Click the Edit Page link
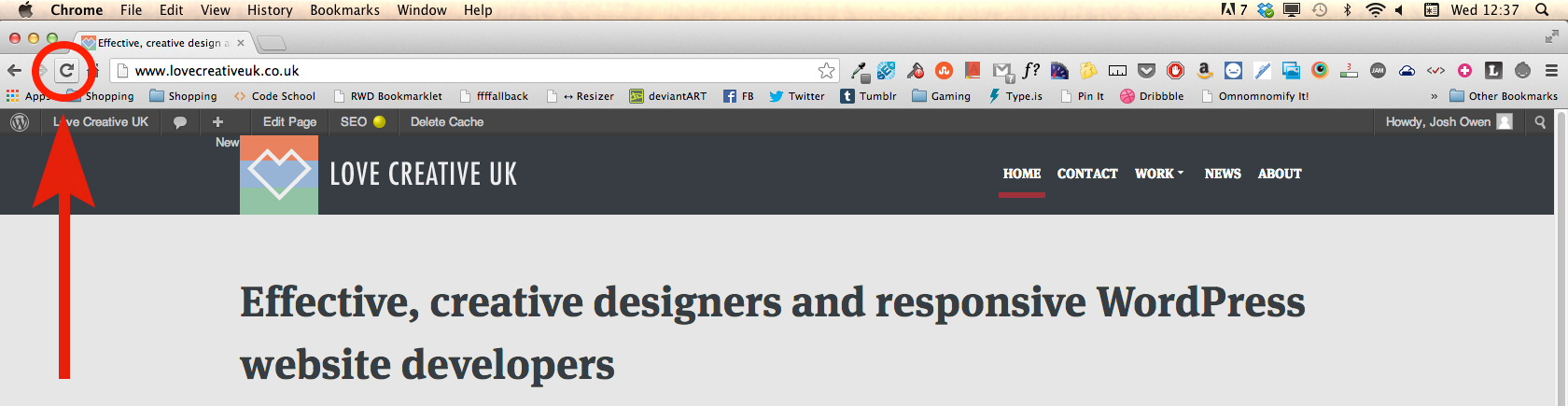The image size is (1568, 406). [289, 122]
